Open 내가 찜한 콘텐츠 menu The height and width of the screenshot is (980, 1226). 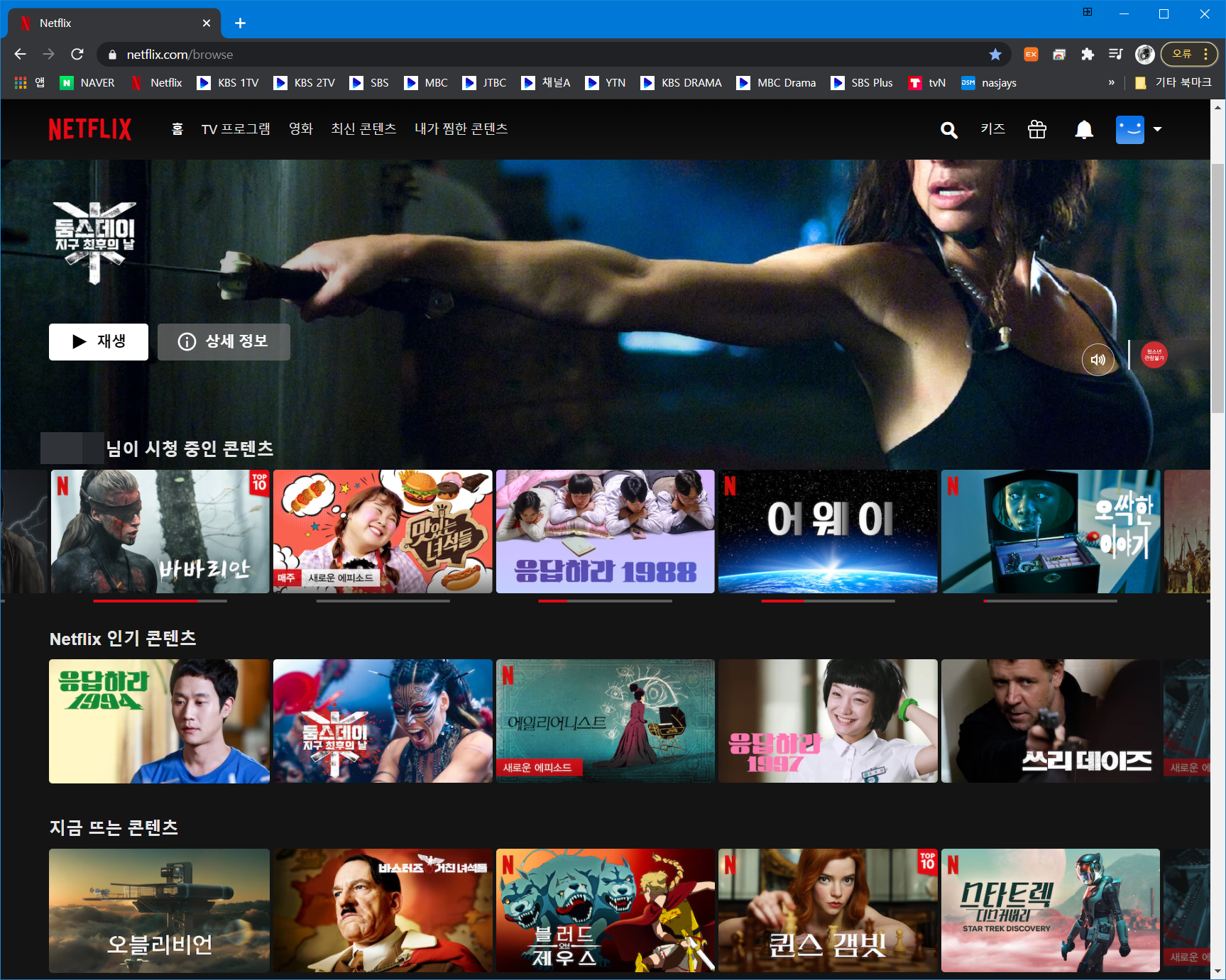[x=461, y=129]
